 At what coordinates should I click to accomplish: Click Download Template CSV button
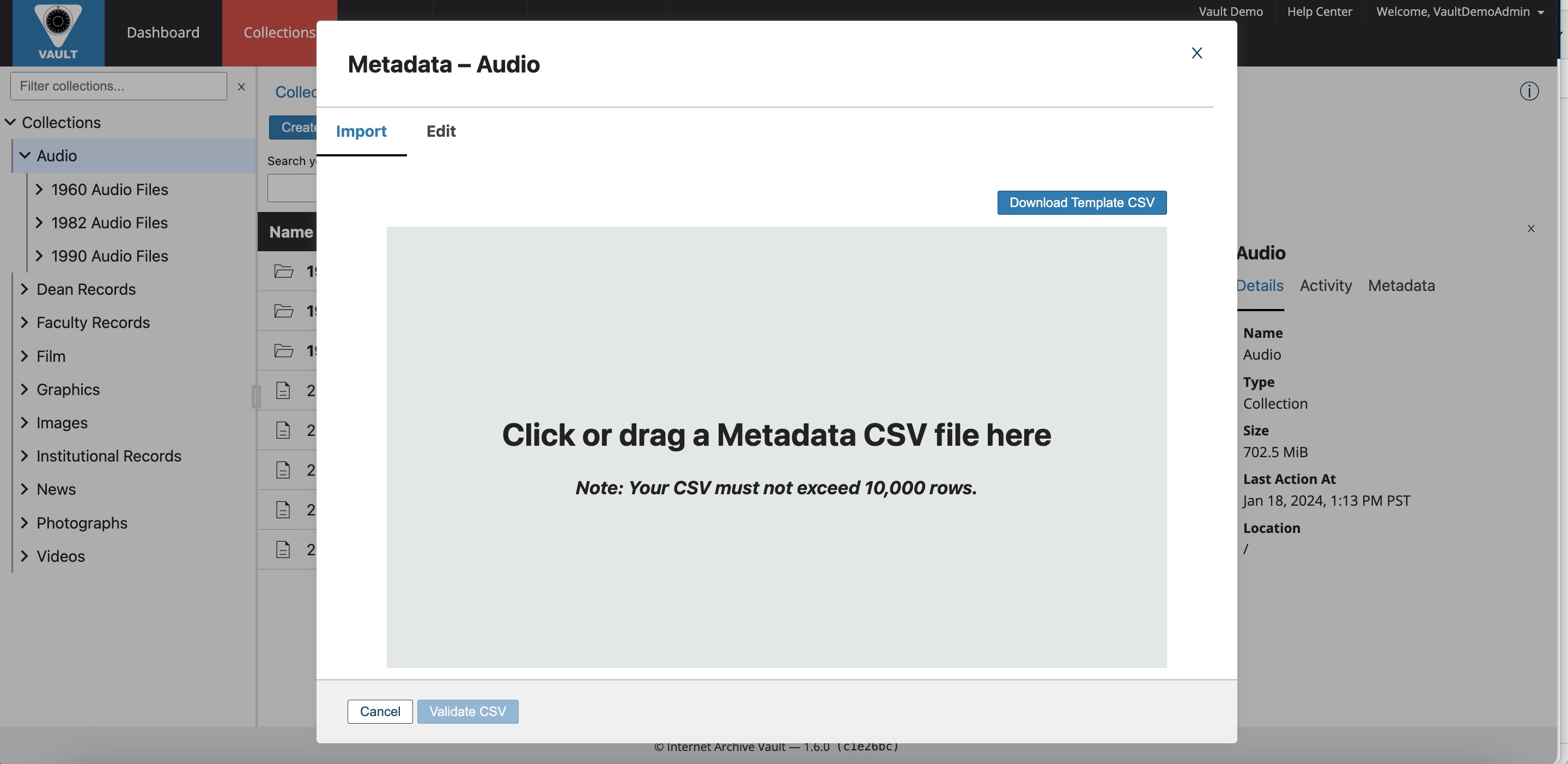click(x=1081, y=203)
